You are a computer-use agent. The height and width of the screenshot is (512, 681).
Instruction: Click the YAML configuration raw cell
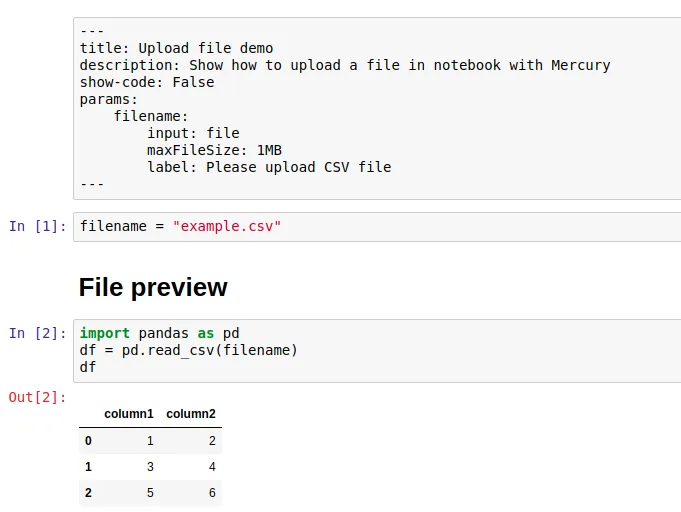377,109
